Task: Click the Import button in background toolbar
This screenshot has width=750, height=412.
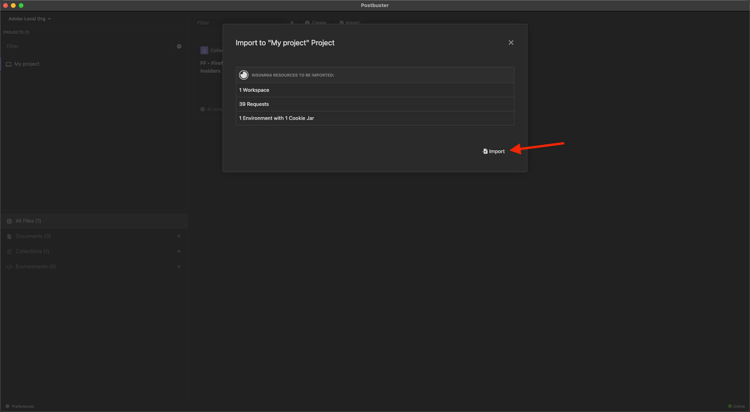Action: coord(350,22)
